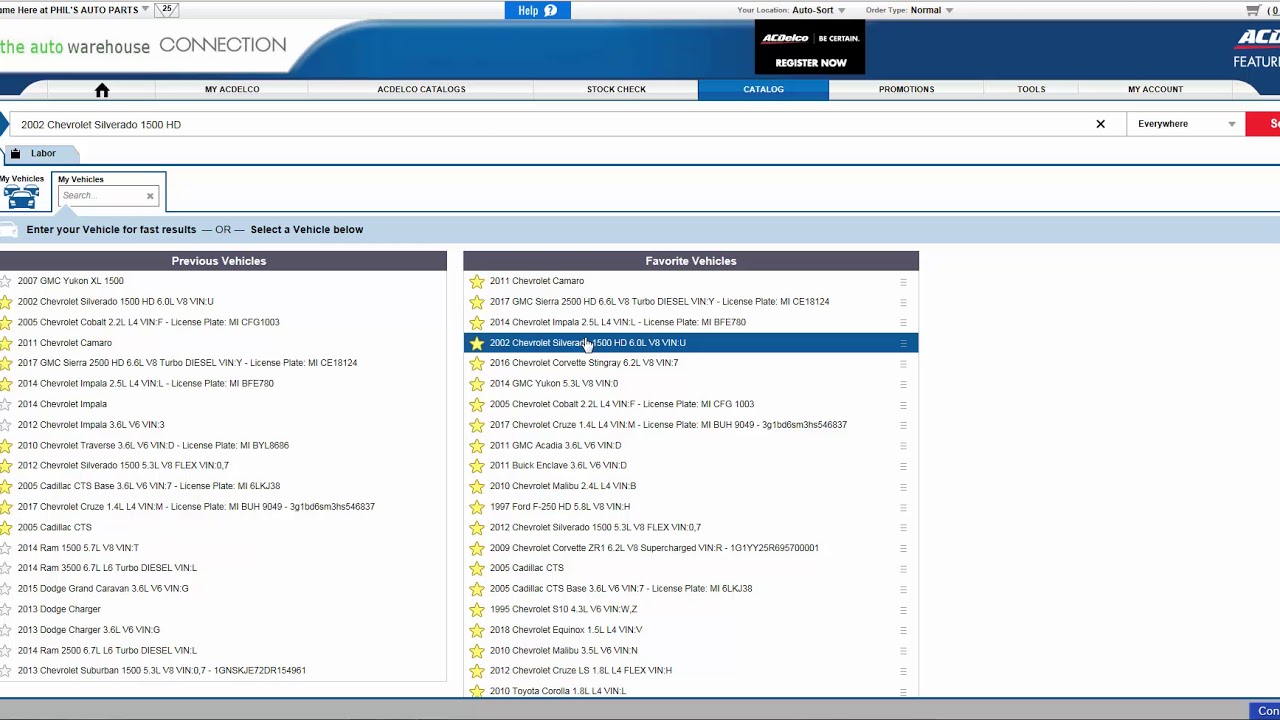Click drag handle for favorite 2012 Silverado 1500 5.3L
Screen dimensions: 1280x720
point(903,528)
